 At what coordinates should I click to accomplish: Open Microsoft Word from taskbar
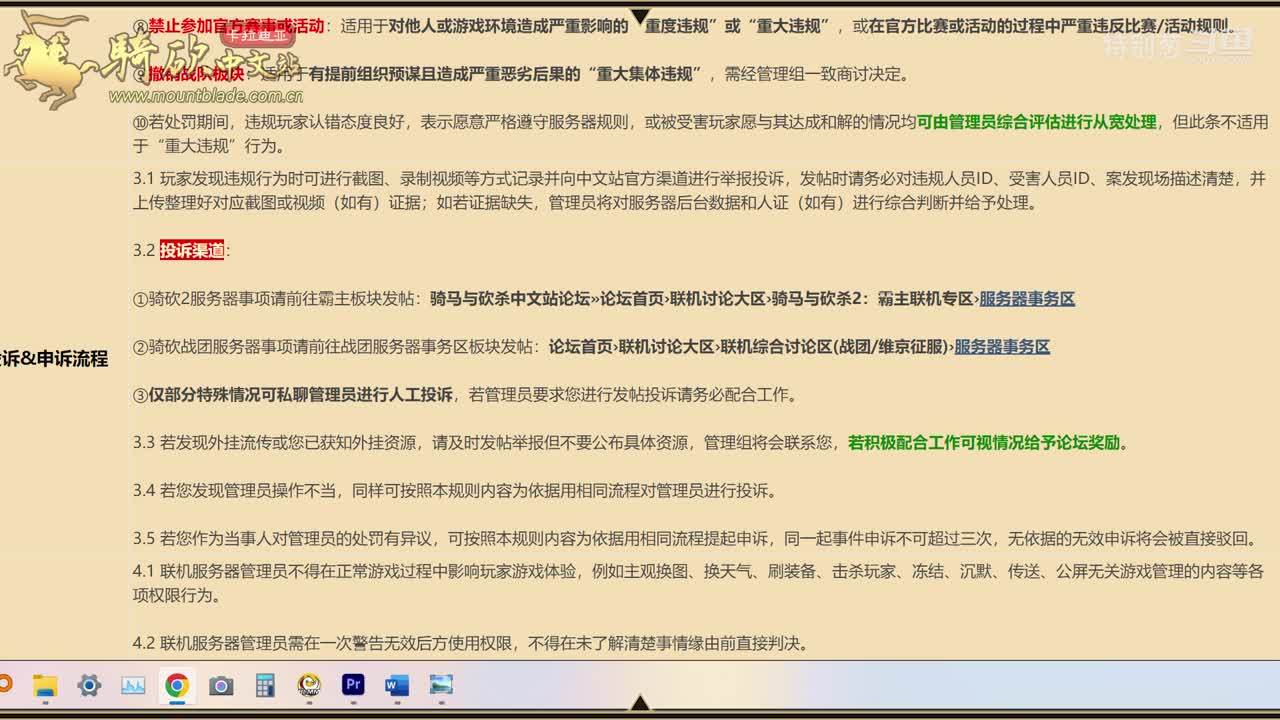[397, 685]
